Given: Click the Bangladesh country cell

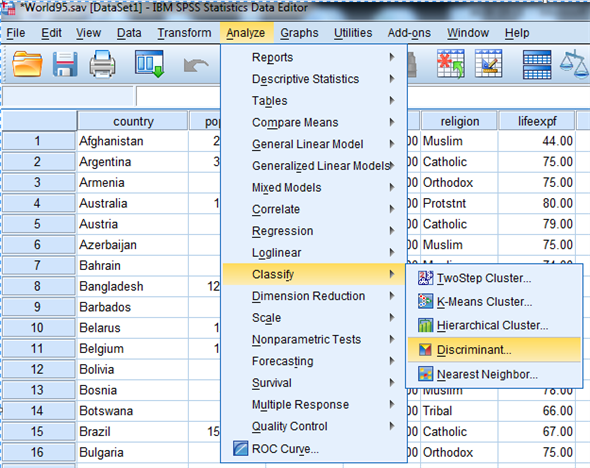Looking at the screenshot, I should coord(132,286).
